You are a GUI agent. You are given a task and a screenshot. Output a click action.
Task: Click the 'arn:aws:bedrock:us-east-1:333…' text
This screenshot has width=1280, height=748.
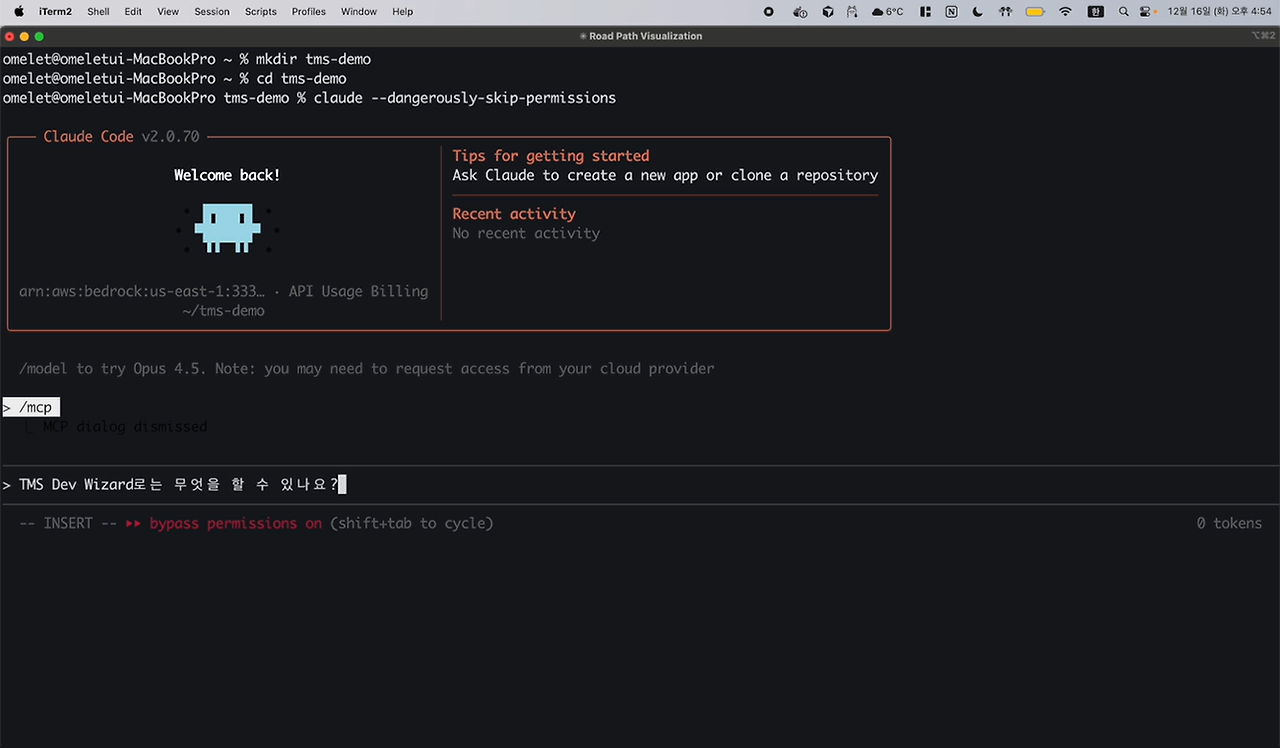[x=142, y=291]
